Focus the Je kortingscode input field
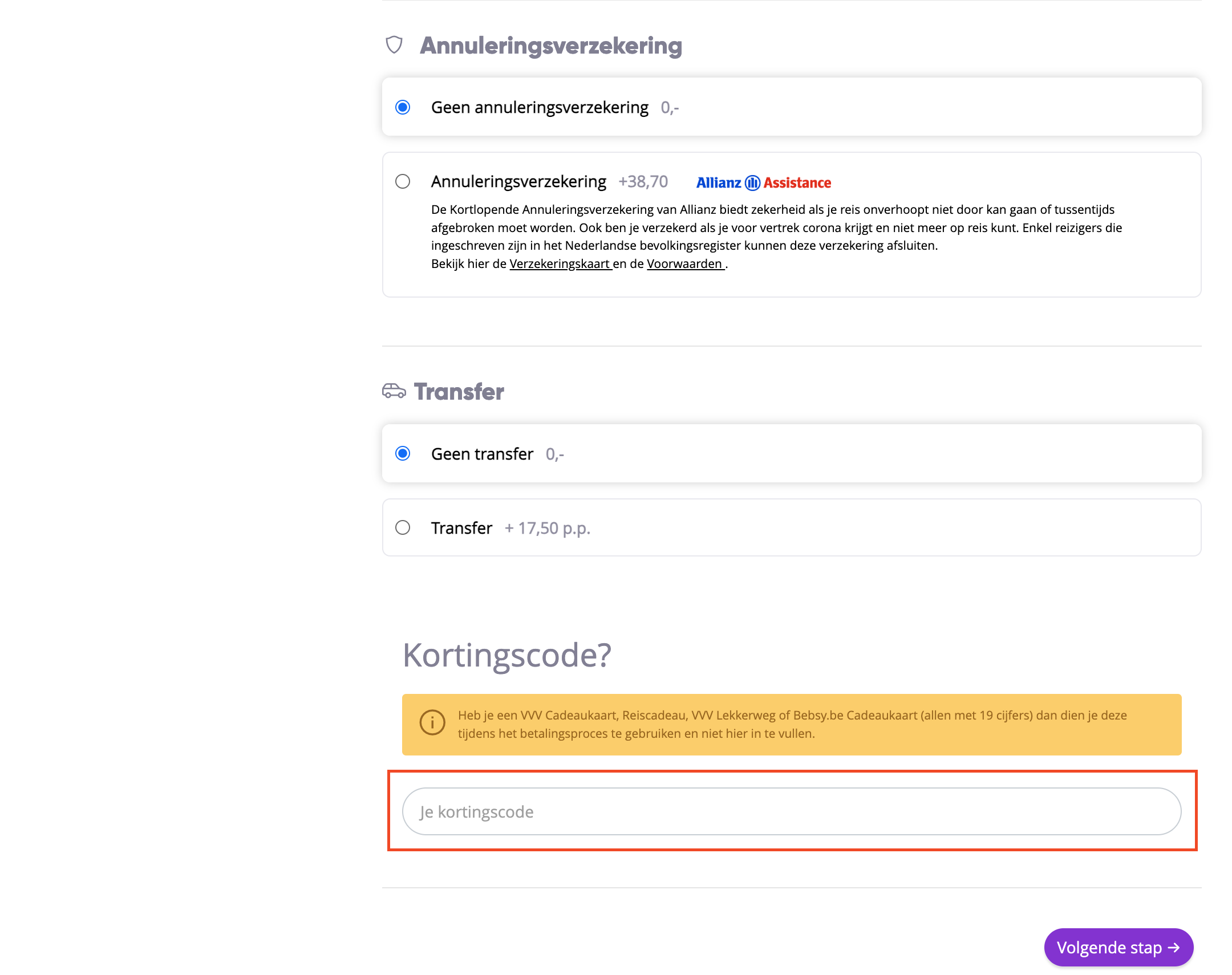The width and height of the screenshot is (1232, 975). pos(791,811)
